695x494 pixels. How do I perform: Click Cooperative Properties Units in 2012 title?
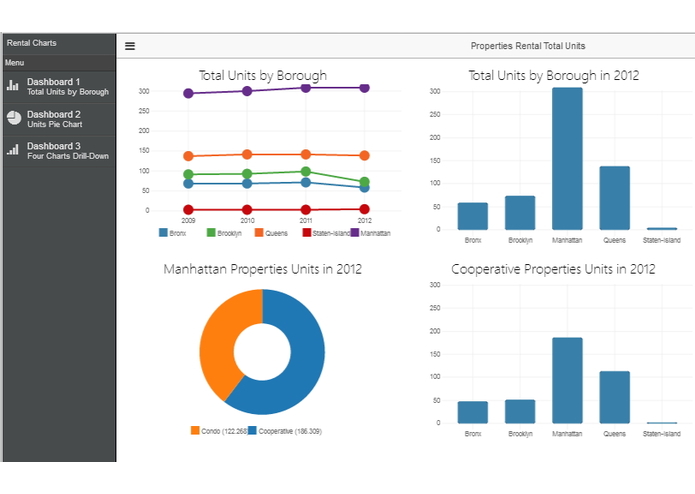pos(553,269)
